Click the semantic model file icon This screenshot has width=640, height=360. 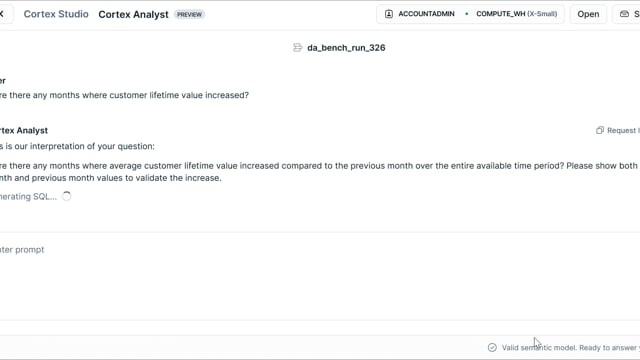point(298,48)
